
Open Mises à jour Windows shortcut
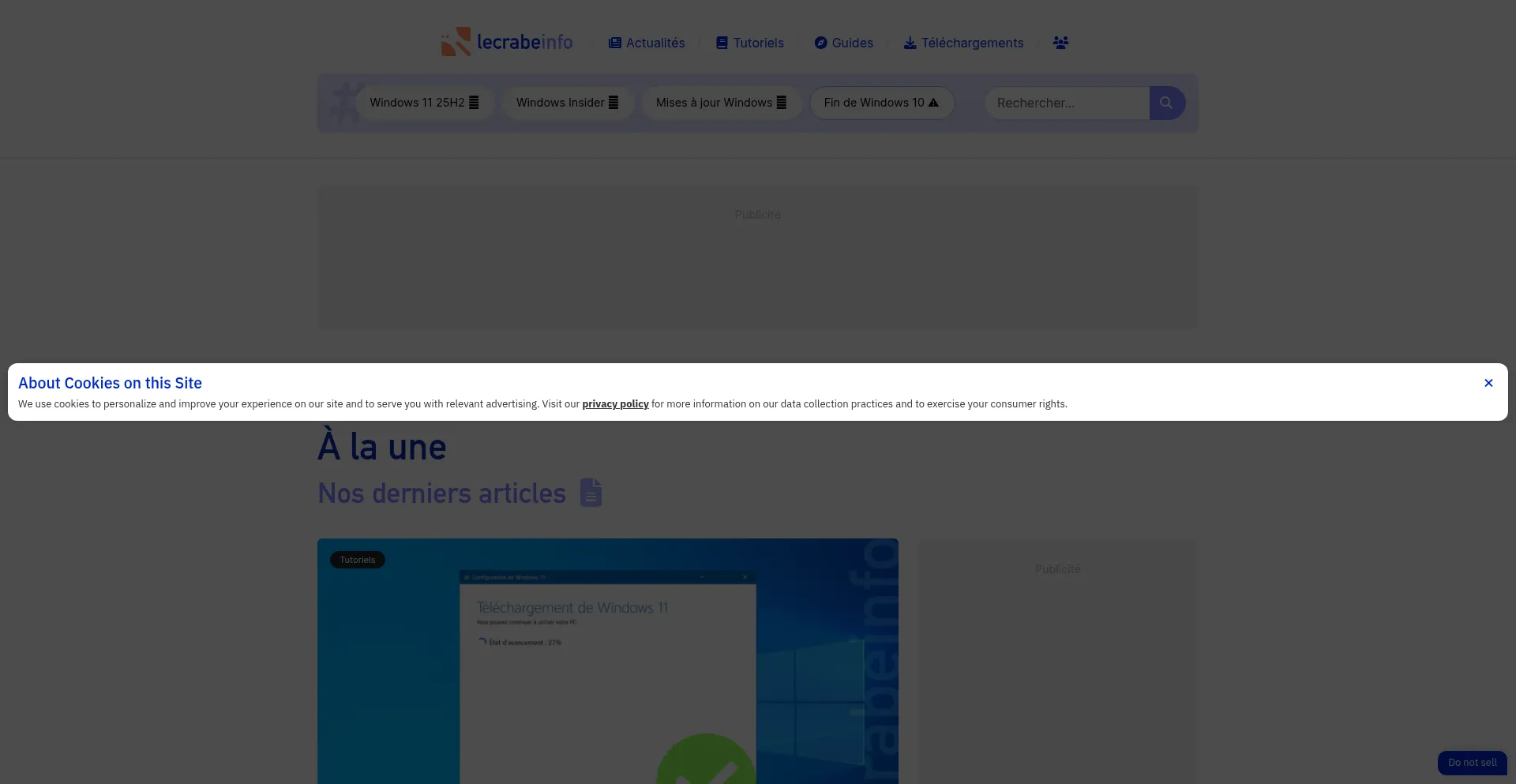[x=721, y=103]
